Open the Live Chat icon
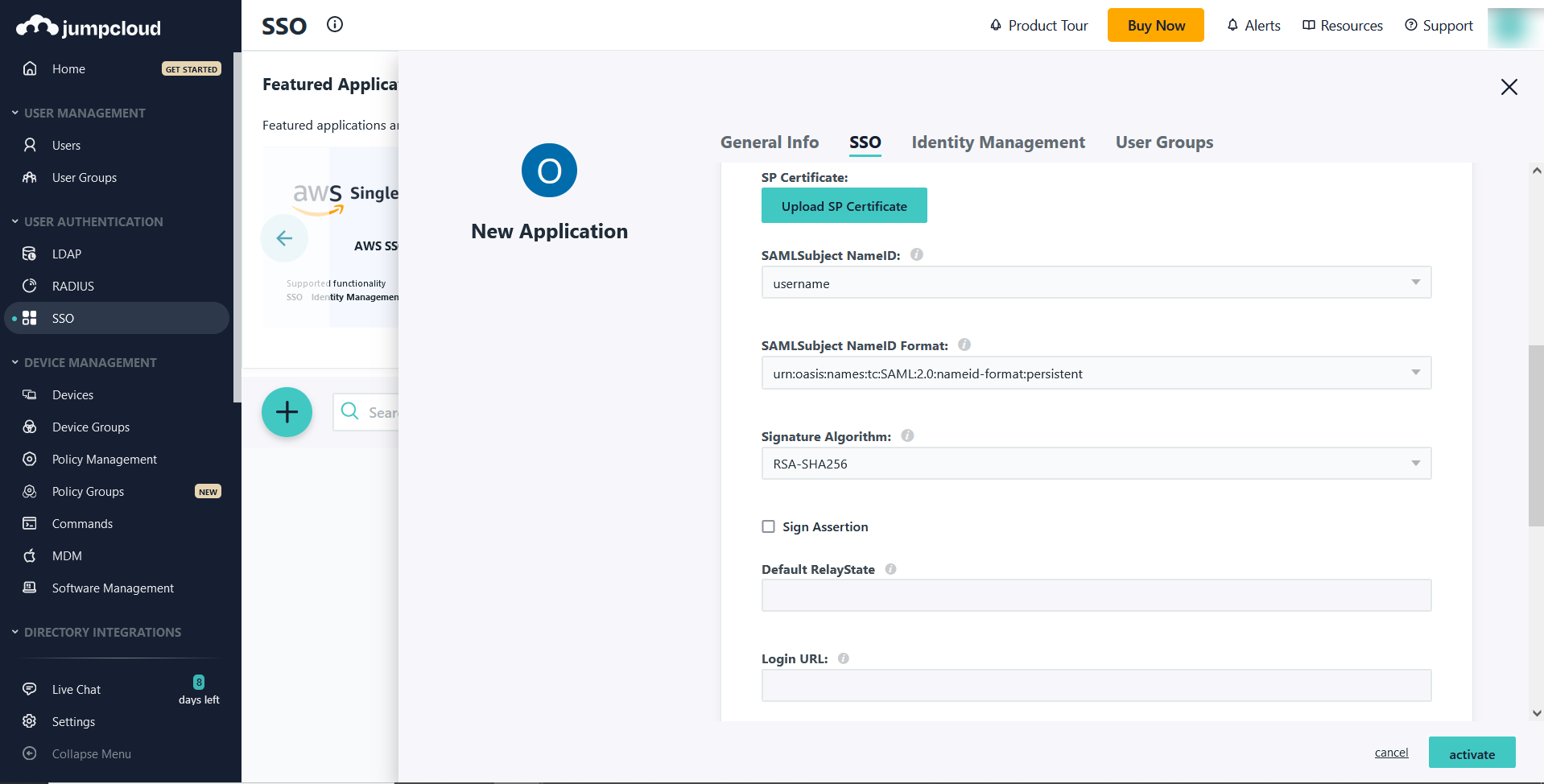The height and width of the screenshot is (784, 1544). pyautogui.click(x=29, y=689)
